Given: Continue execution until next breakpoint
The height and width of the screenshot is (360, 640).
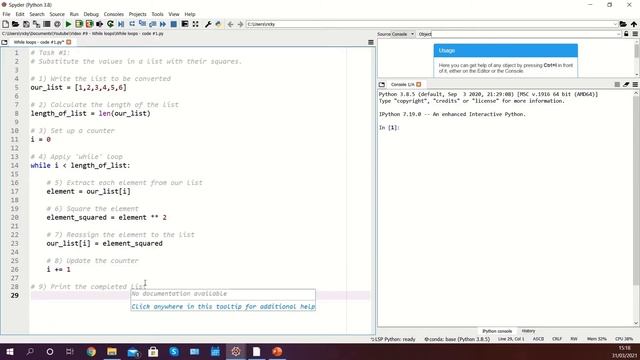Looking at the screenshot, I should click(x=163, y=24).
